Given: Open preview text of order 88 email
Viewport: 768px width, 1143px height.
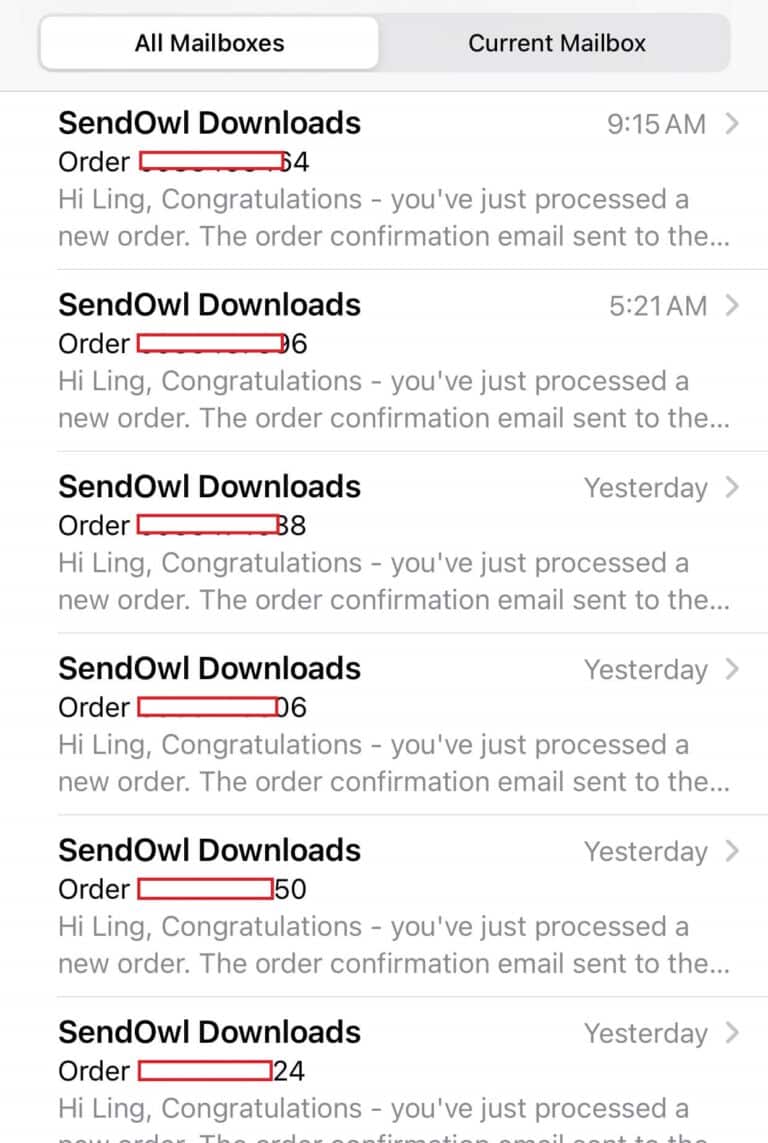Looking at the screenshot, I should tap(394, 582).
